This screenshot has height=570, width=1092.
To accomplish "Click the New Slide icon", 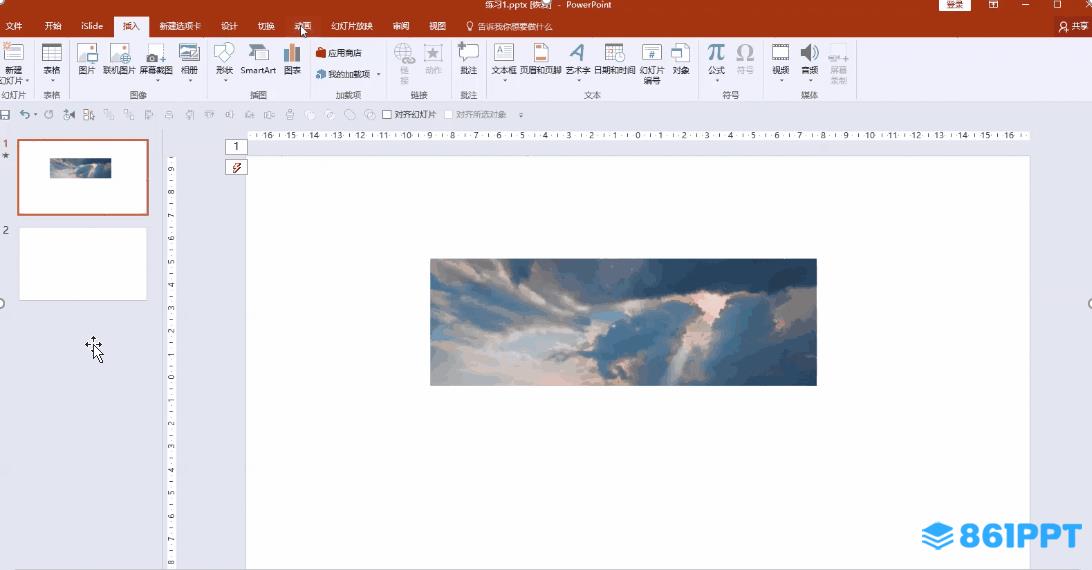I will coord(13,52).
